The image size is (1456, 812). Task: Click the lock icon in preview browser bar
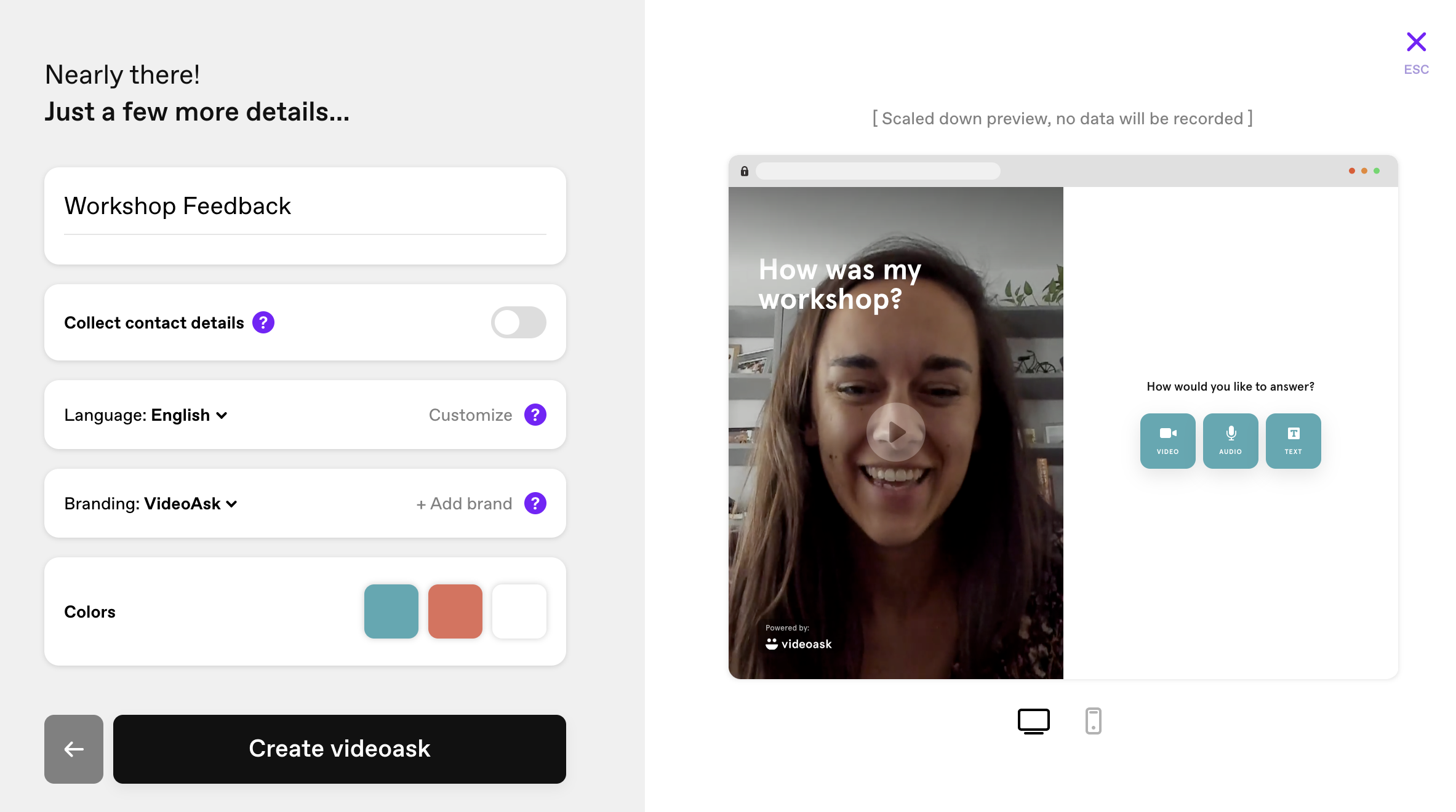click(745, 171)
